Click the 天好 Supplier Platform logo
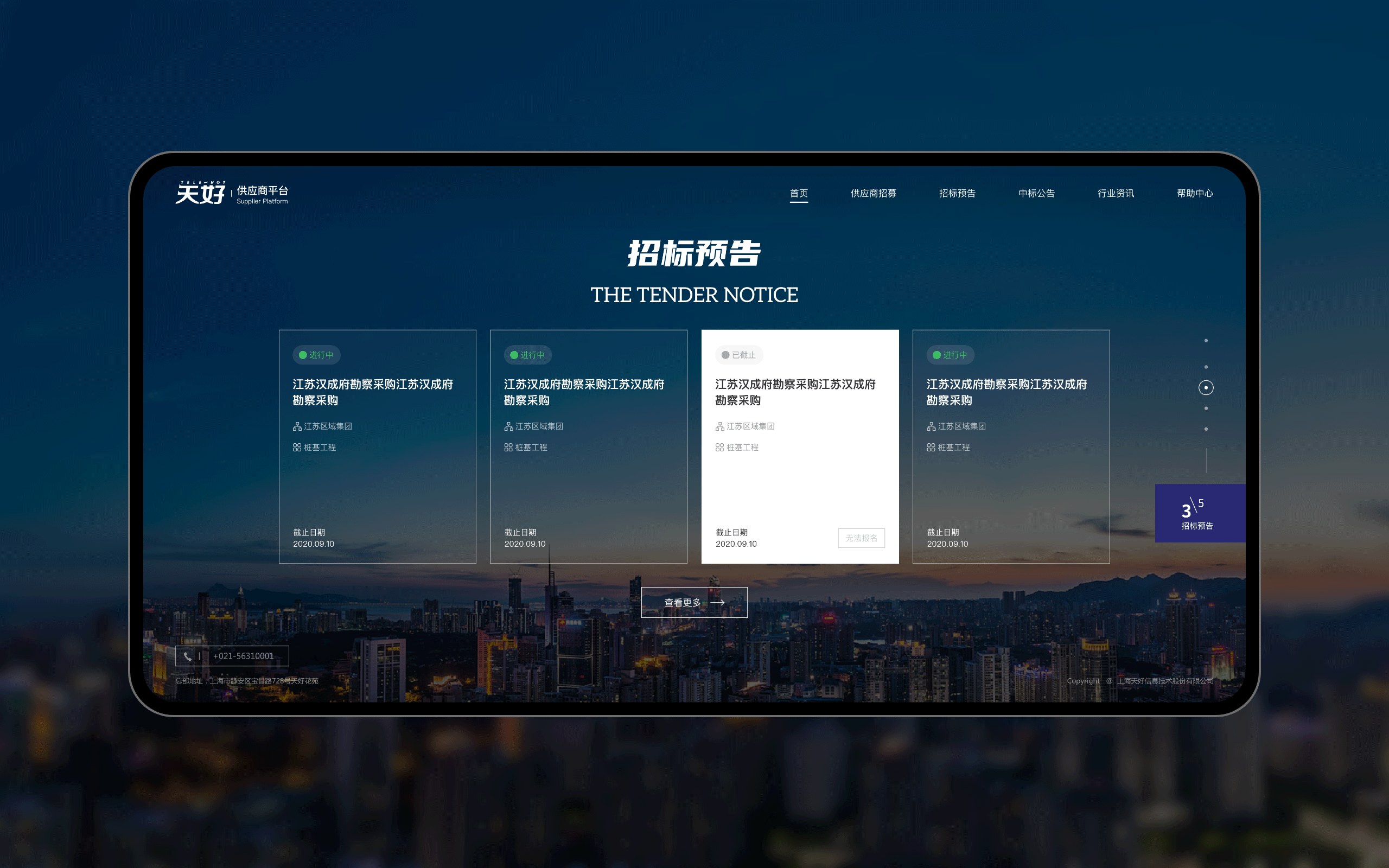 [232, 193]
